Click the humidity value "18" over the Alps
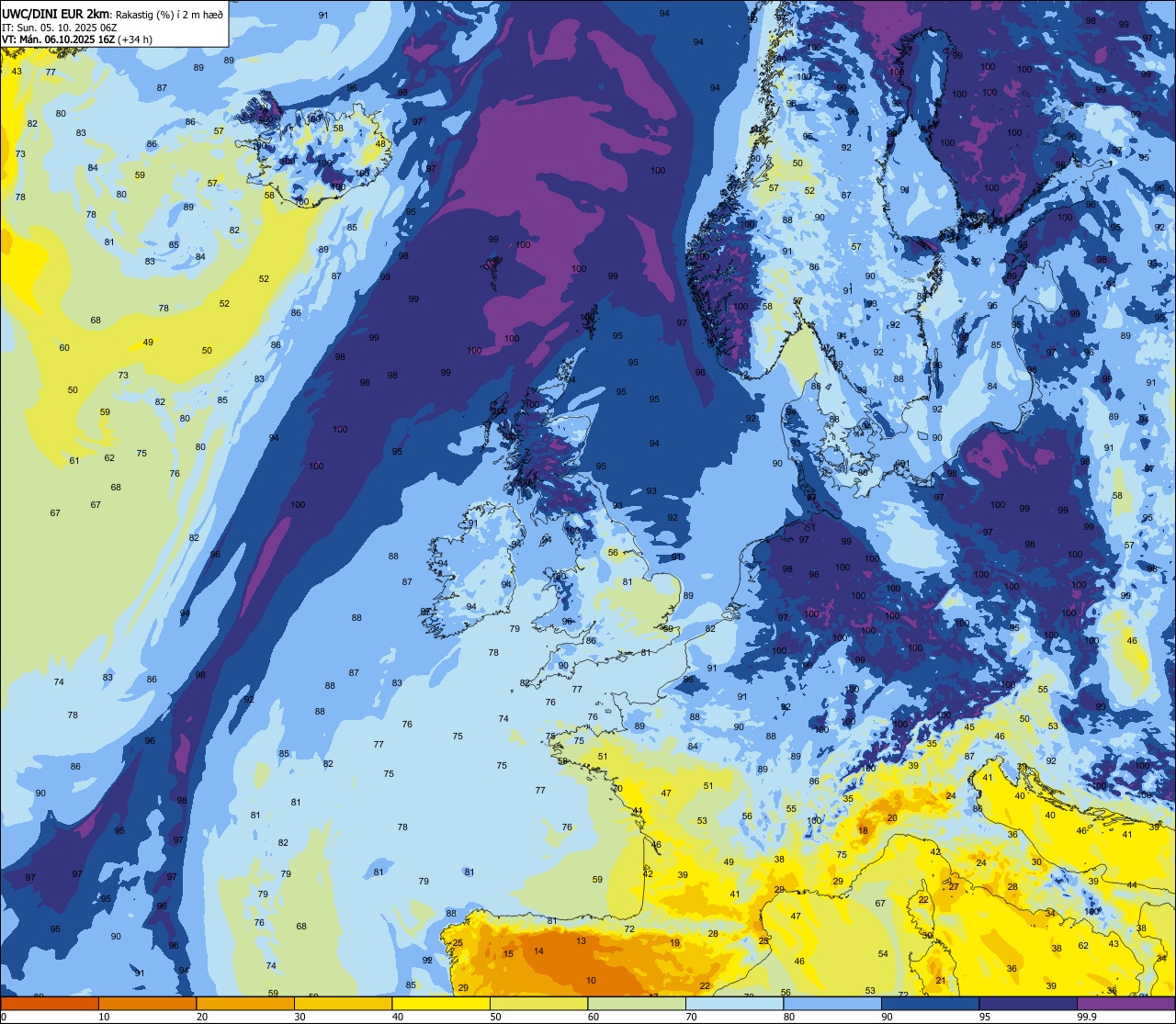This screenshot has width=1176, height=1024. [x=863, y=830]
